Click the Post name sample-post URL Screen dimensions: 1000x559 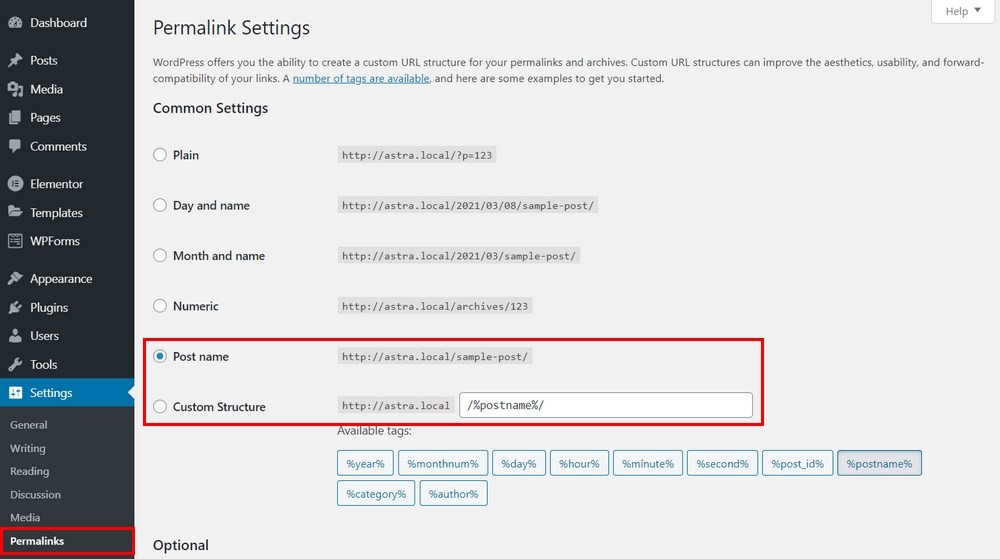435,356
